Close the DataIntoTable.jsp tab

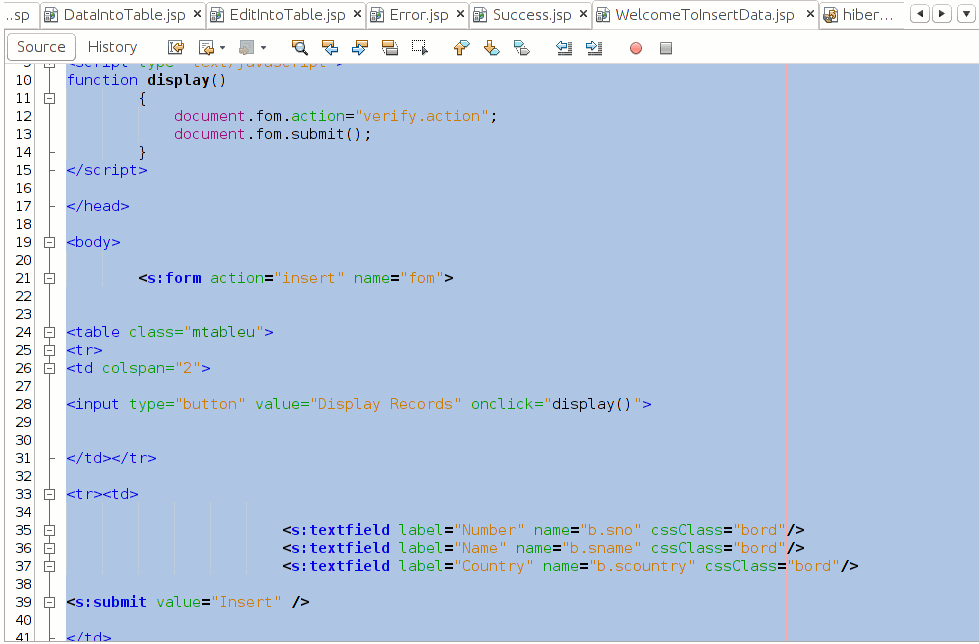coord(197,14)
